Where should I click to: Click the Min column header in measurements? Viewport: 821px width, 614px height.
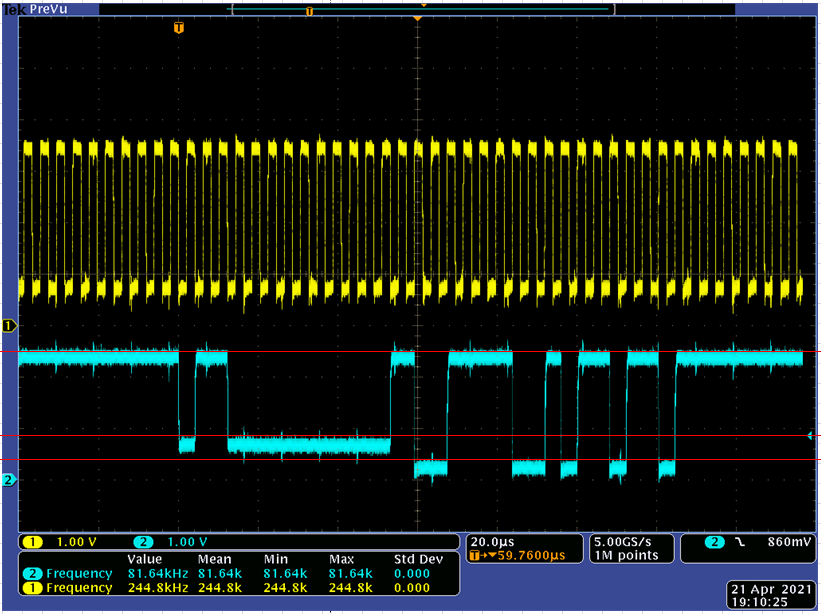[x=275, y=559]
